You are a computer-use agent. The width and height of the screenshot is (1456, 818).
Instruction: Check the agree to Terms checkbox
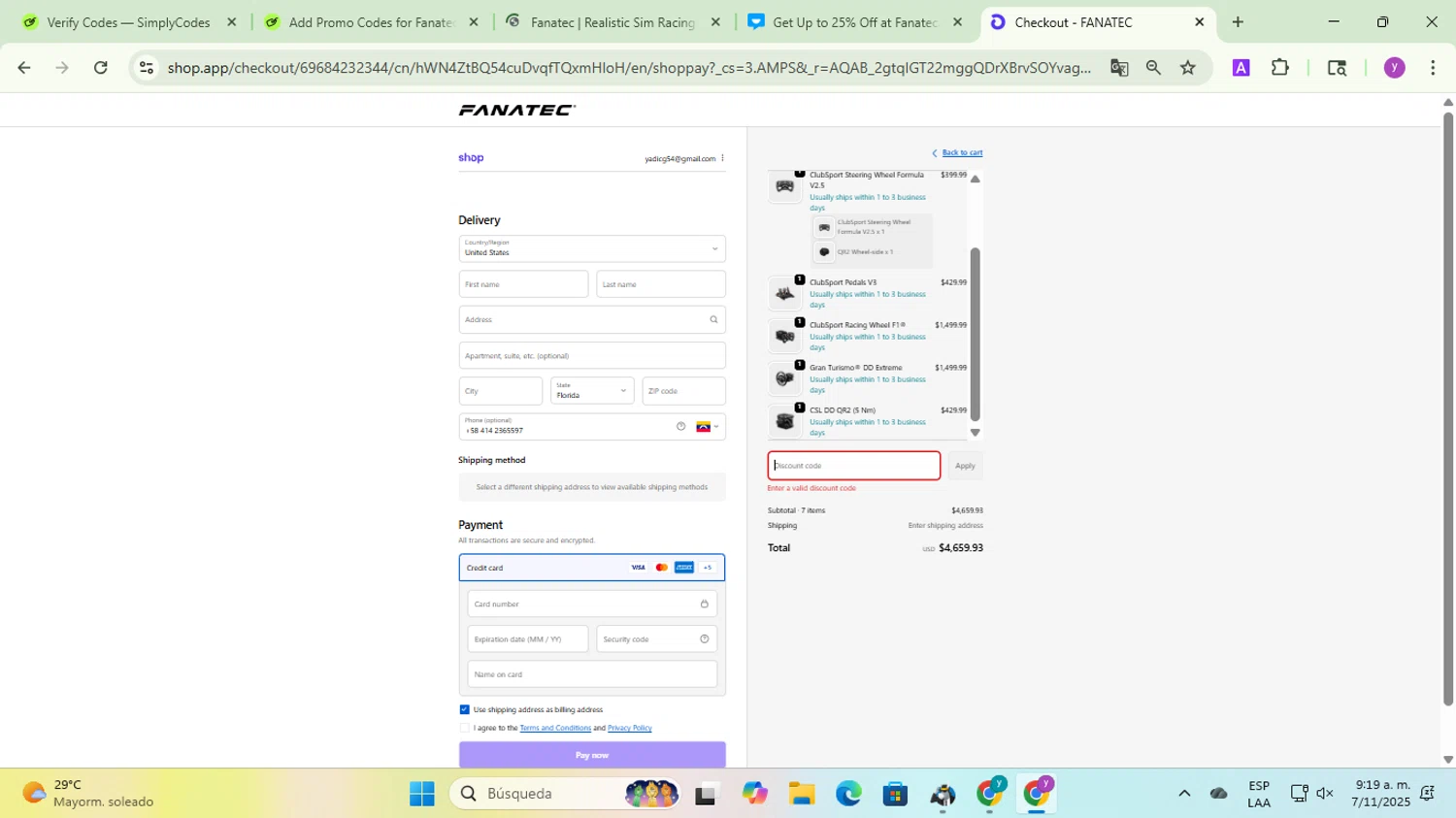[x=464, y=728]
